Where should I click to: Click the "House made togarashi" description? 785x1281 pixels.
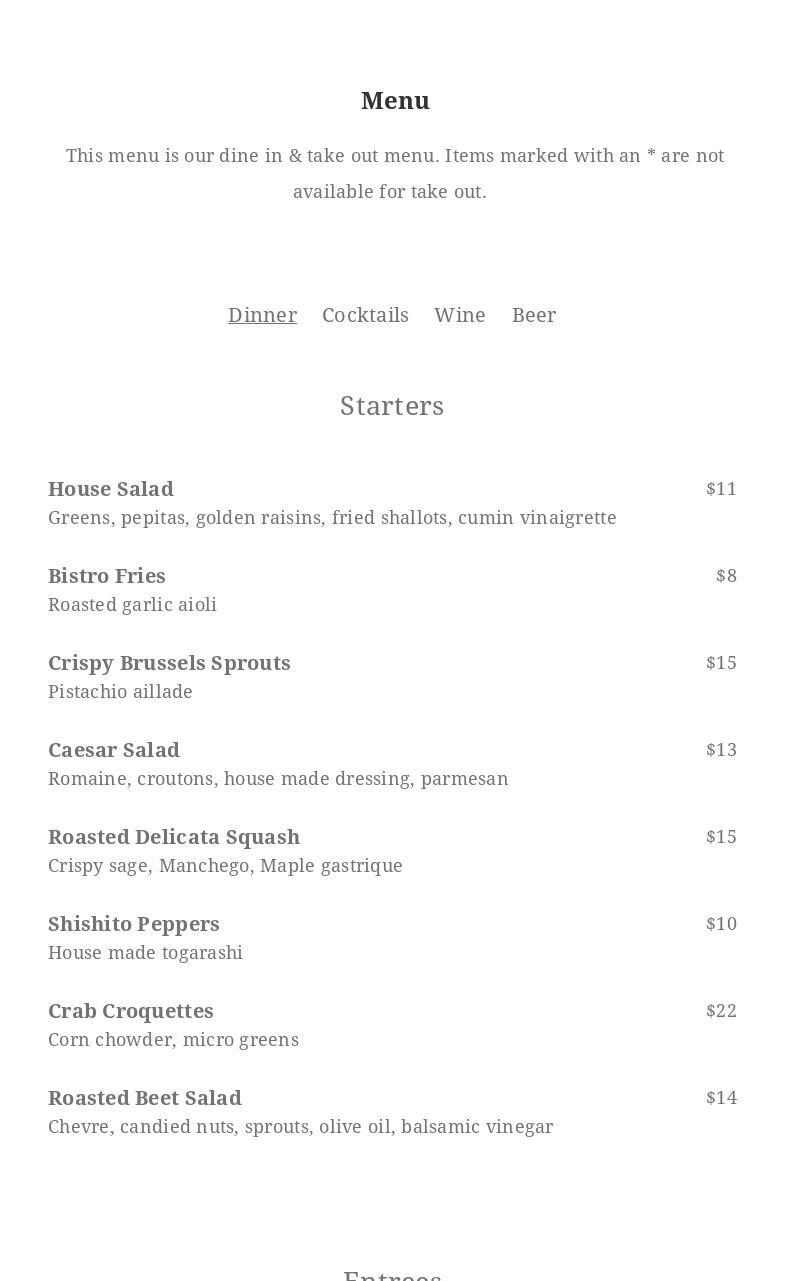[x=145, y=953]
